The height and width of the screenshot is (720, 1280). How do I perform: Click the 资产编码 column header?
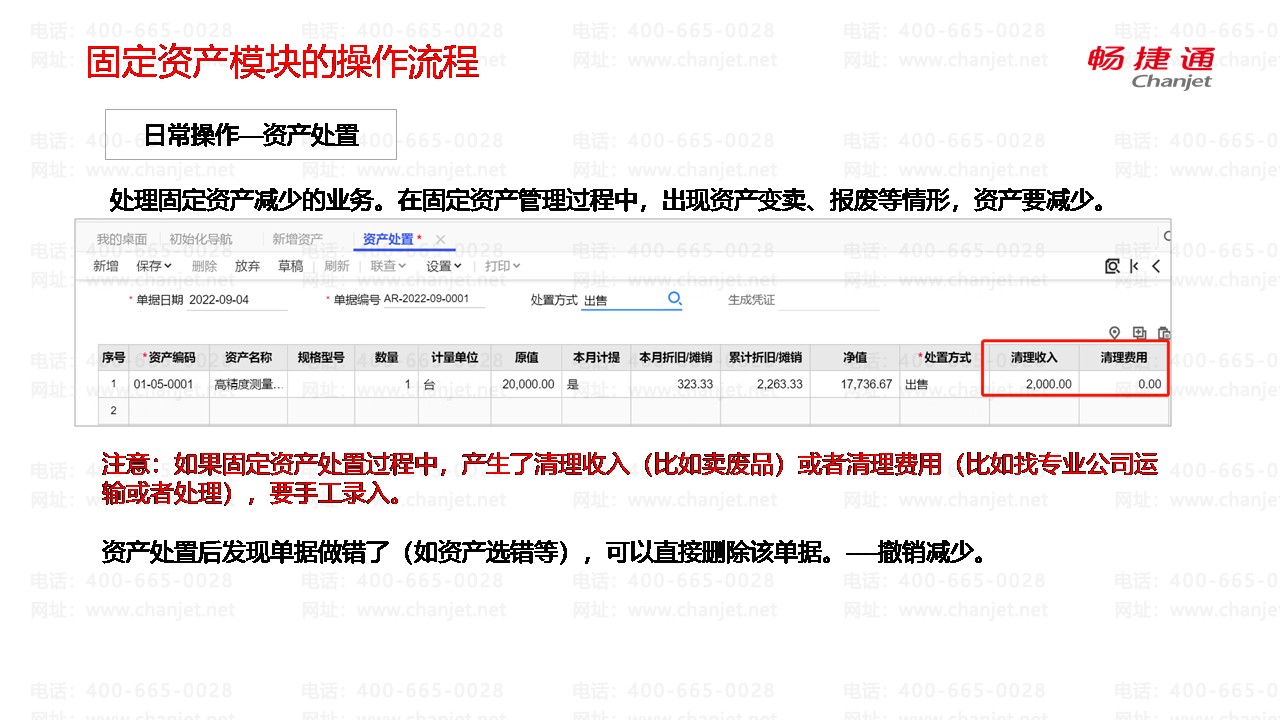169,357
